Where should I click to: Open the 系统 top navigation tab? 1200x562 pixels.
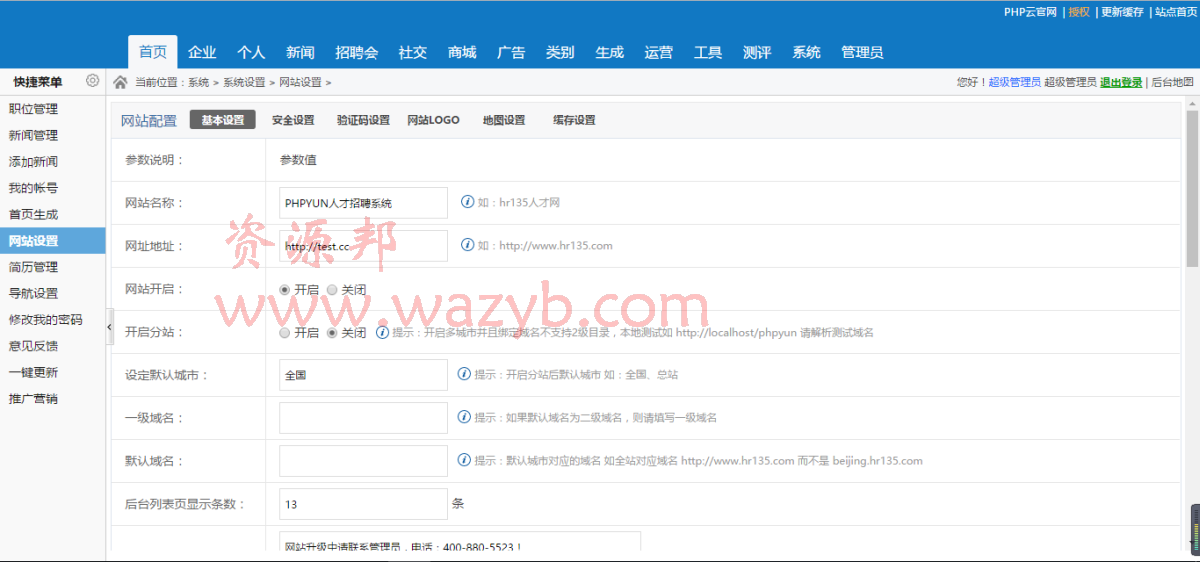tap(806, 52)
